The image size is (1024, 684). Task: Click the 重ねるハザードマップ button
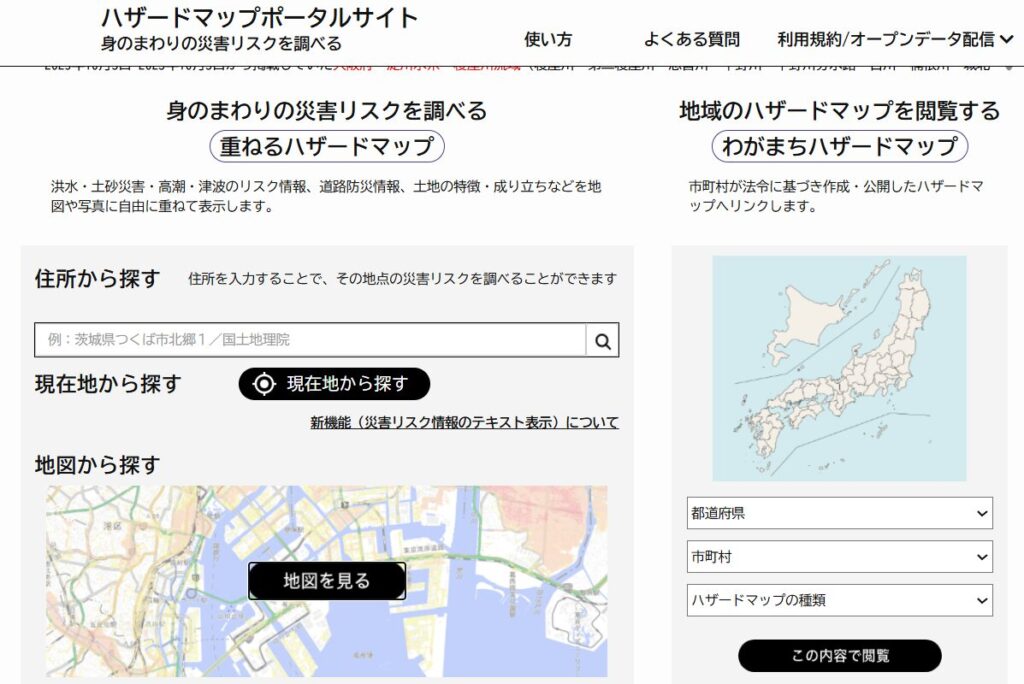pos(327,146)
